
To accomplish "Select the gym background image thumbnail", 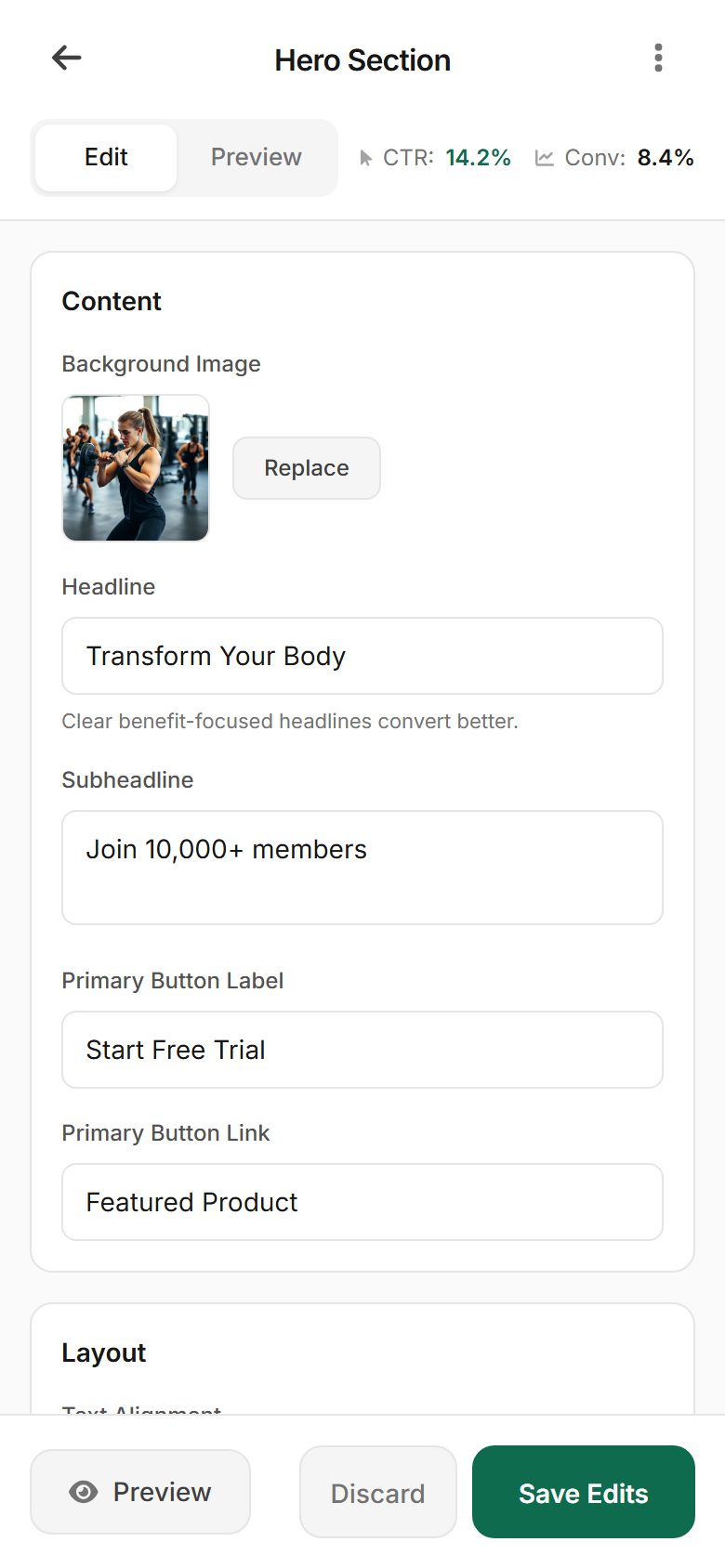I will (x=136, y=468).
